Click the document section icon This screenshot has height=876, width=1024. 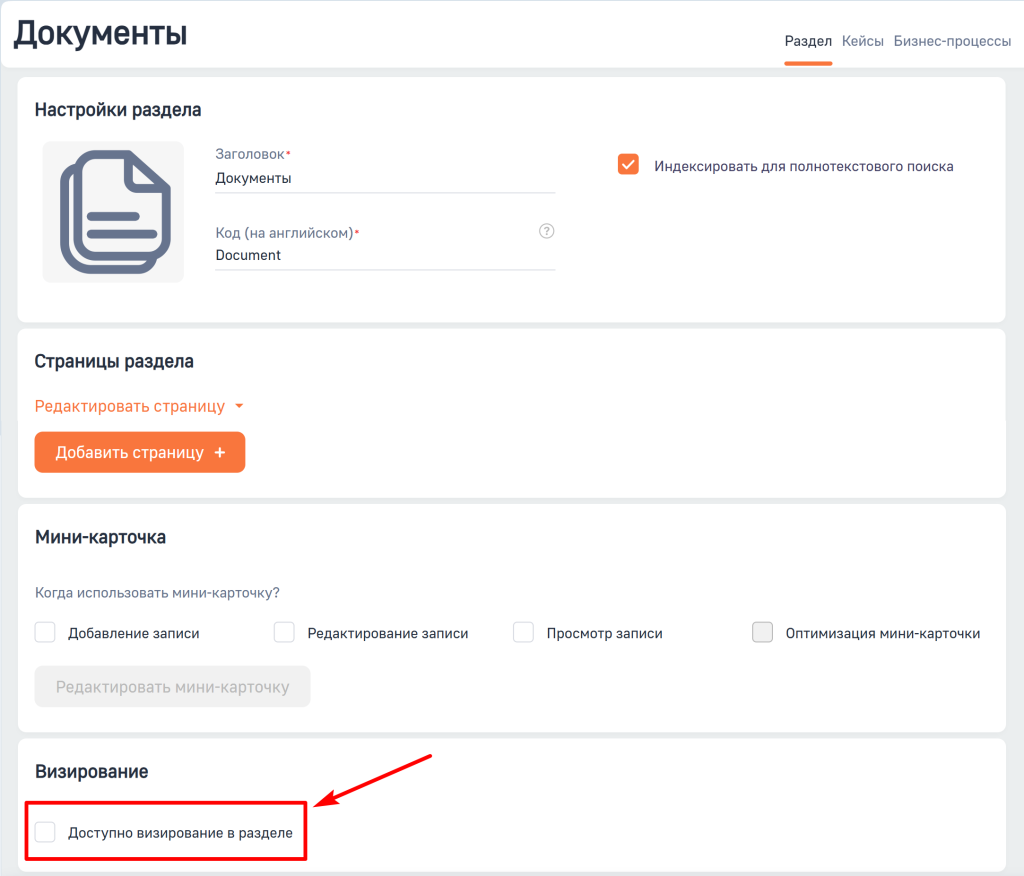112,211
